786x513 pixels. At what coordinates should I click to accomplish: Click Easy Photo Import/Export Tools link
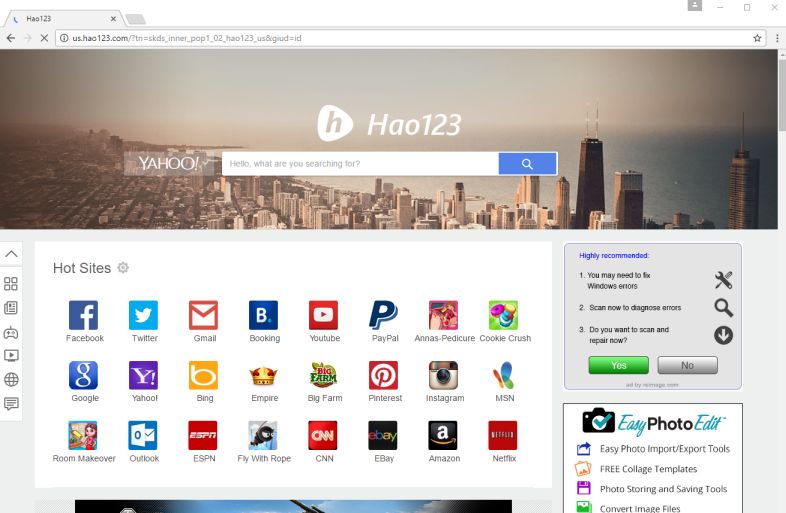click(665, 449)
